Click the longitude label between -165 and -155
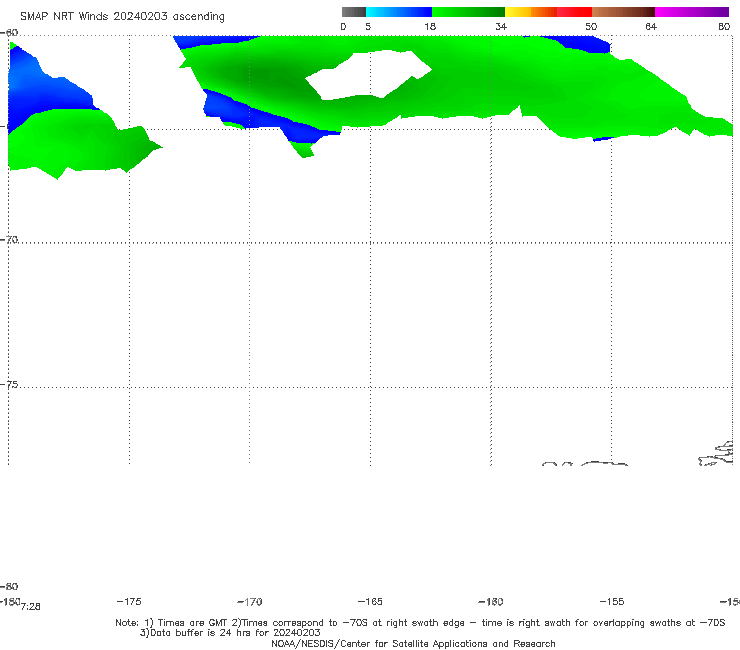The height and width of the screenshot is (650, 740). (491, 602)
